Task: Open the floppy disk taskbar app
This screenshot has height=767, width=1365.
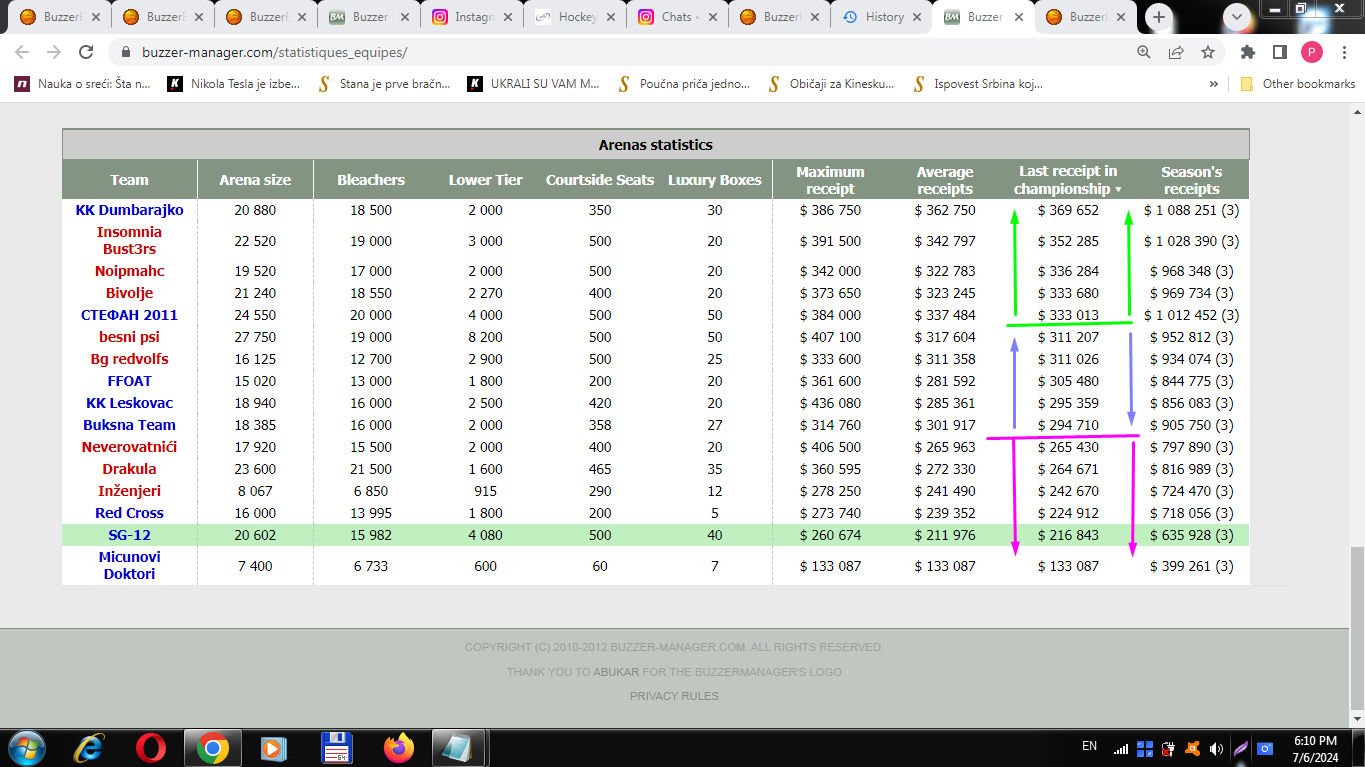Action: tap(336, 748)
